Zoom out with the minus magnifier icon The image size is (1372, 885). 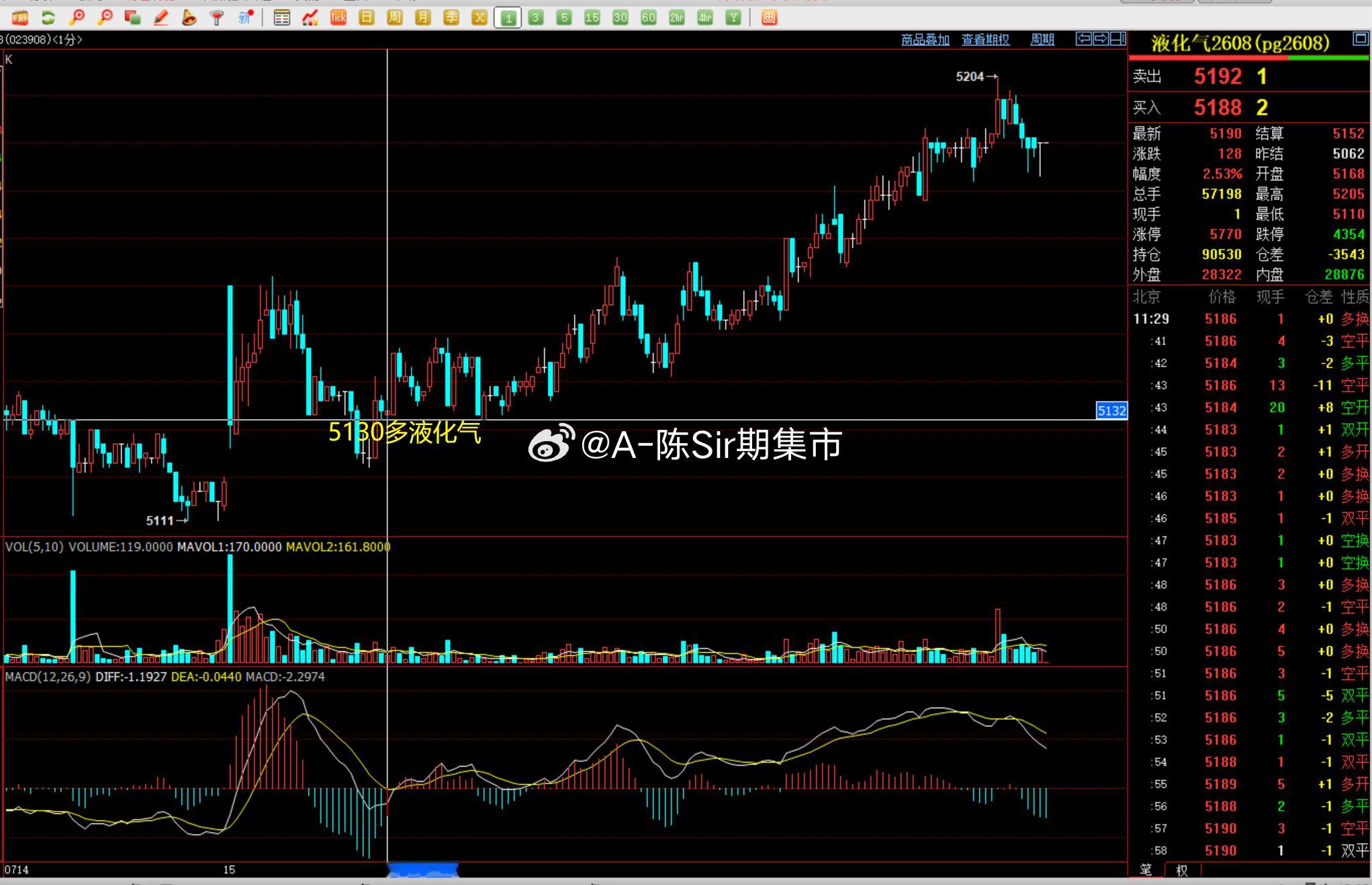[105, 17]
